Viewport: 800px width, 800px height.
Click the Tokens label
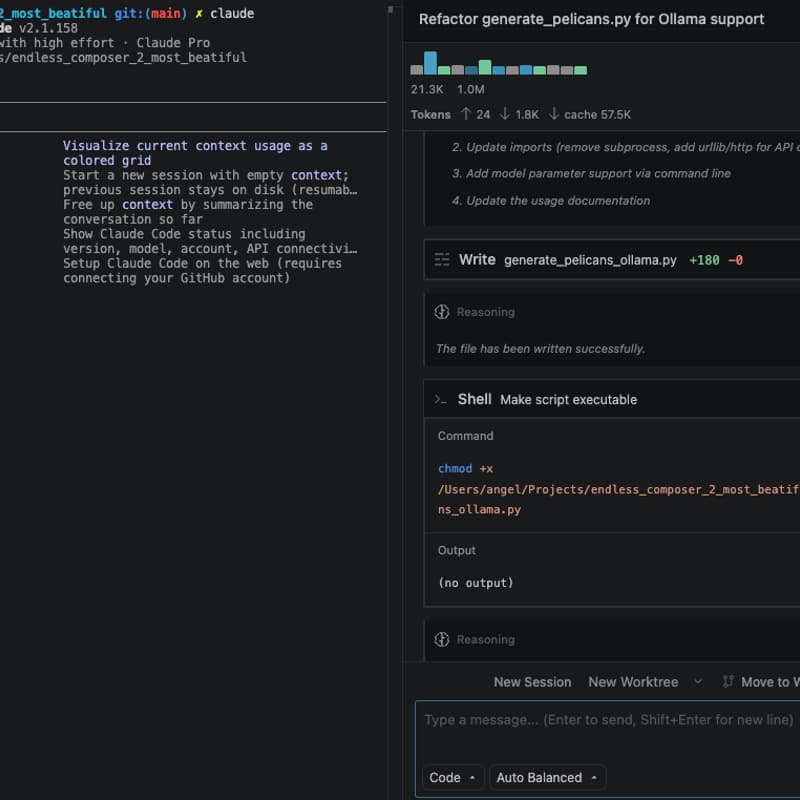coord(431,114)
